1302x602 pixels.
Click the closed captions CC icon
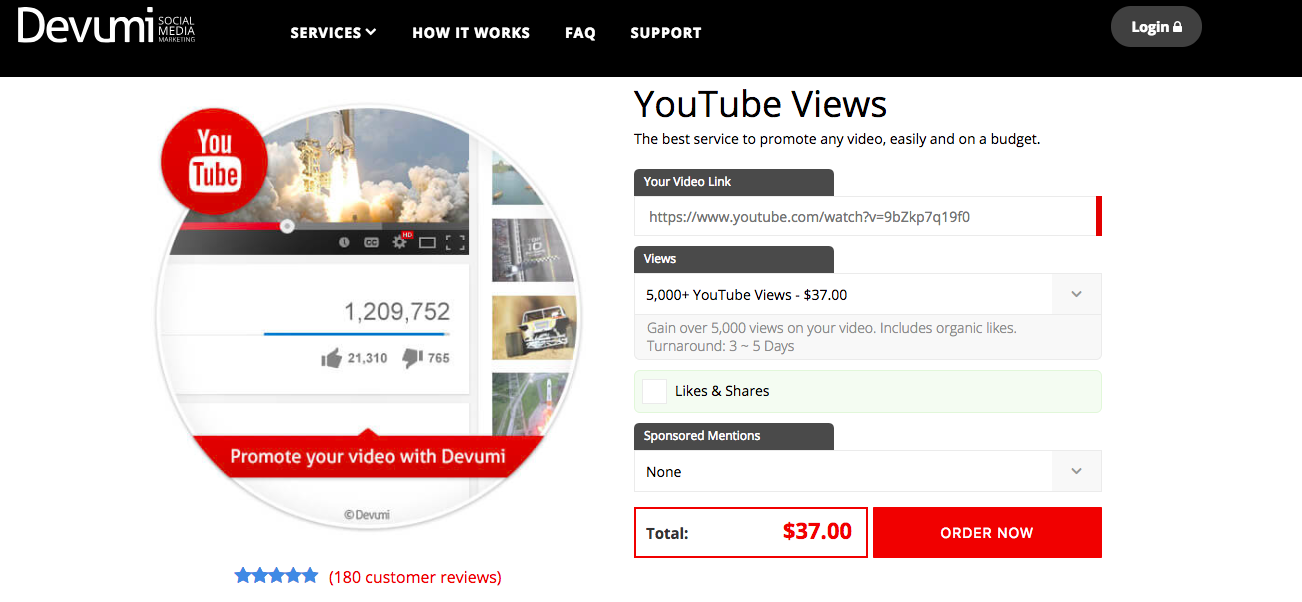(371, 242)
